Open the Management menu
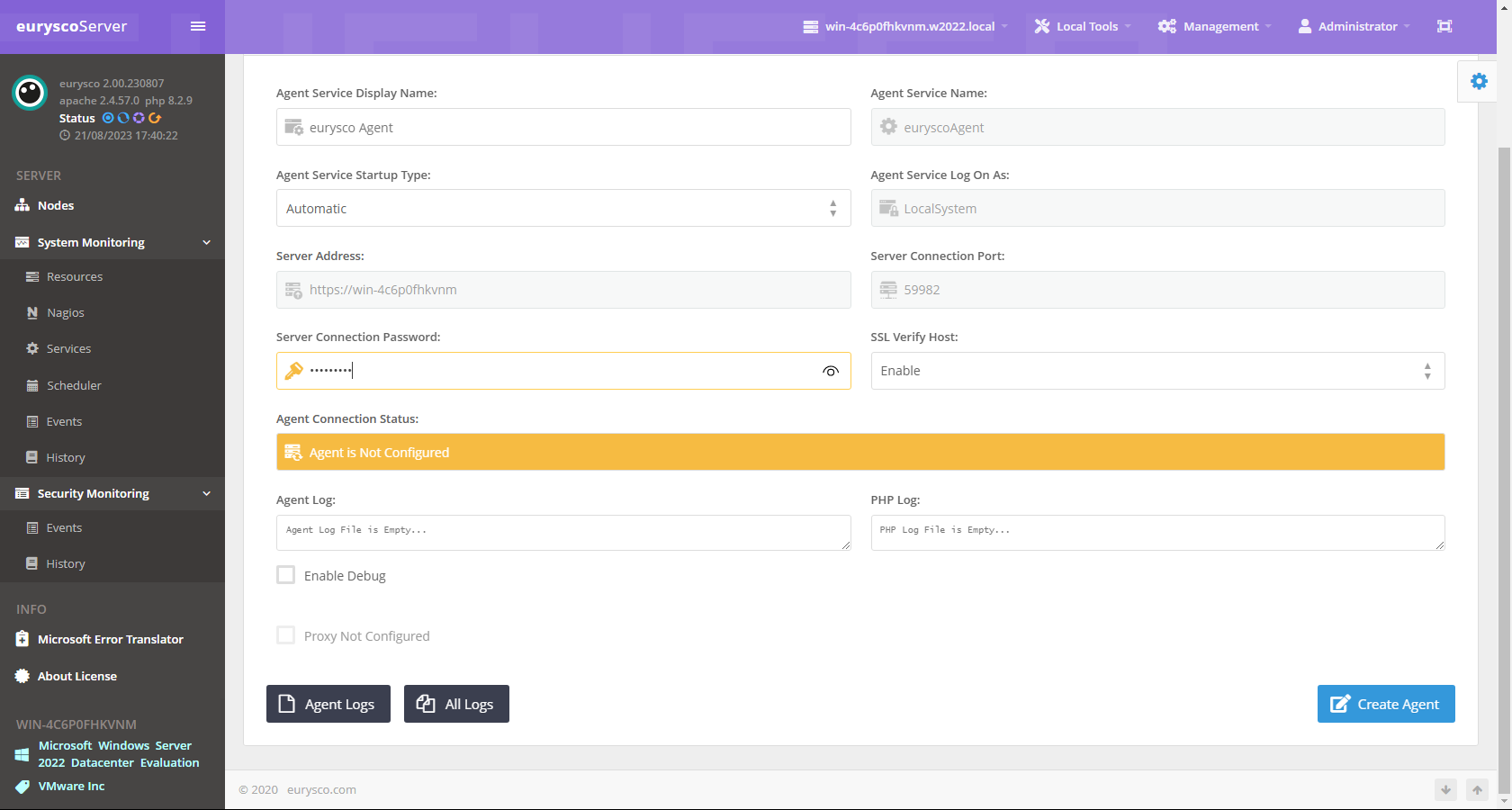 point(1215,26)
